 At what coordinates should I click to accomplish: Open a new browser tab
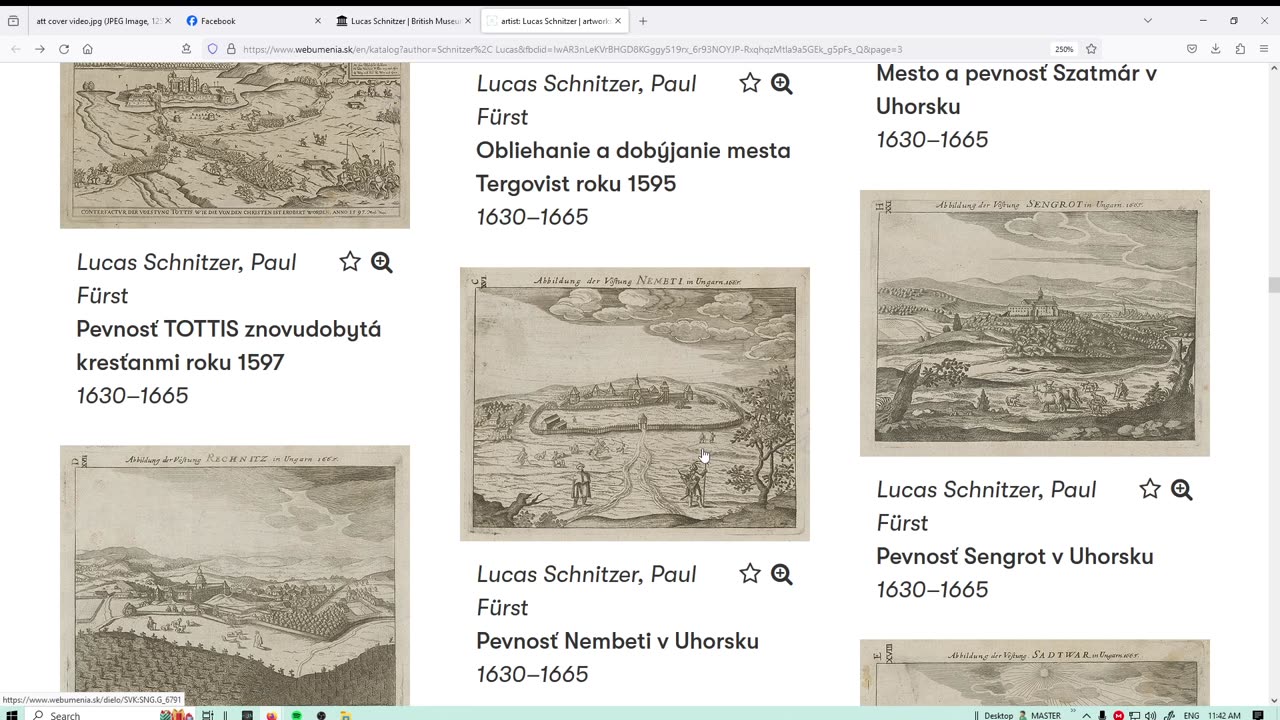[x=643, y=20]
